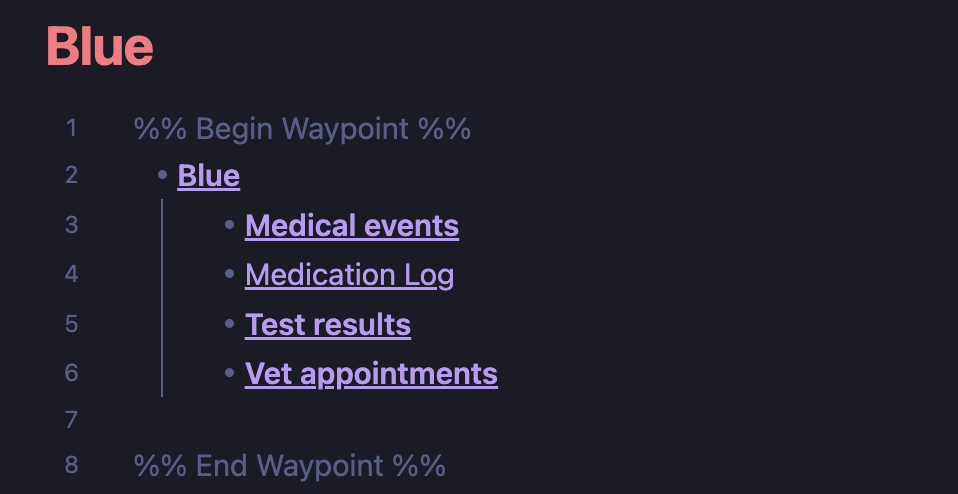Click the bullet beside Vet appointments
This screenshot has width=958, height=494.
coord(230,372)
